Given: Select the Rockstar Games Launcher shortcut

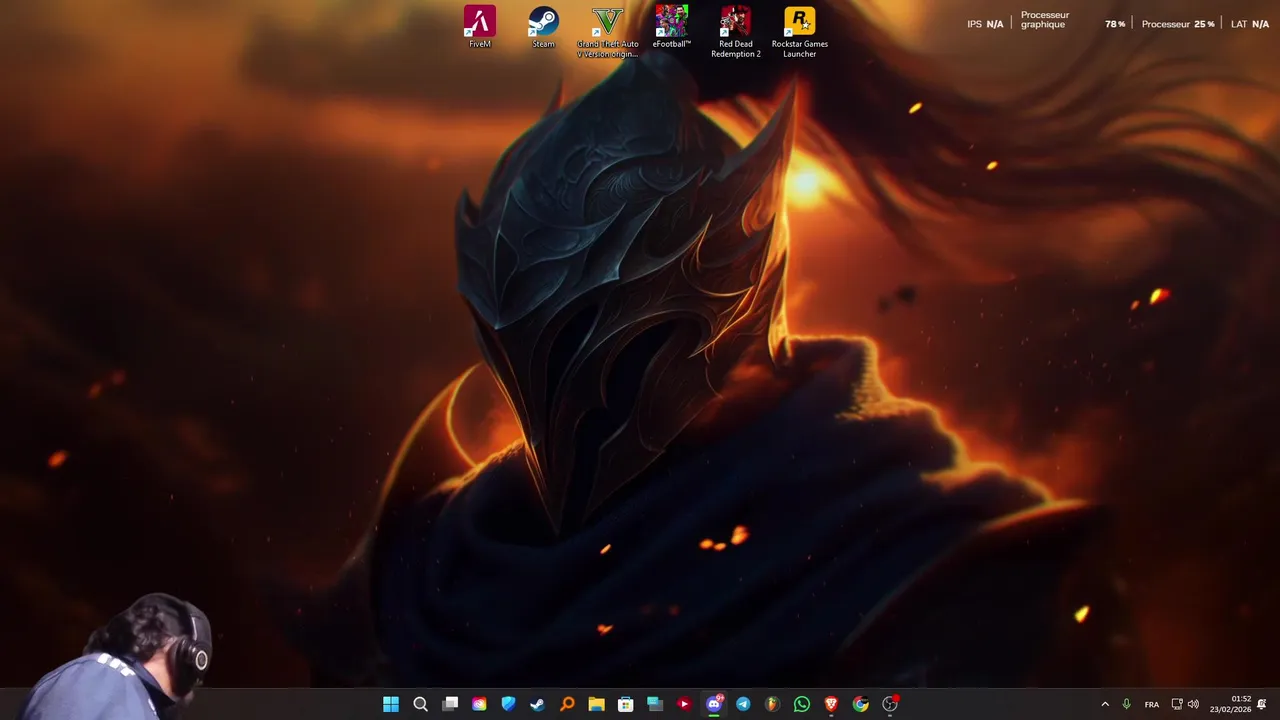Looking at the screenshot, I should click(x=799, y=32).
